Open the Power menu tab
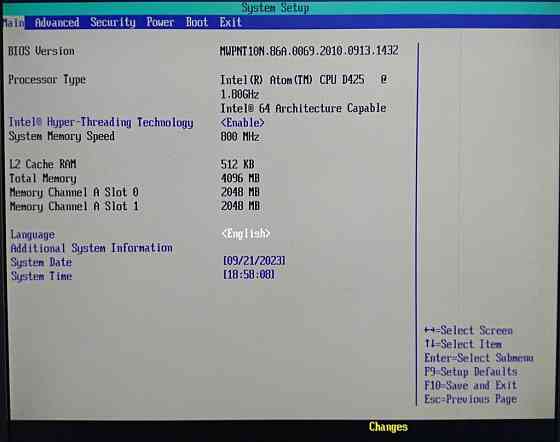This screenshot has width=560, height=442. coord(160,23)
